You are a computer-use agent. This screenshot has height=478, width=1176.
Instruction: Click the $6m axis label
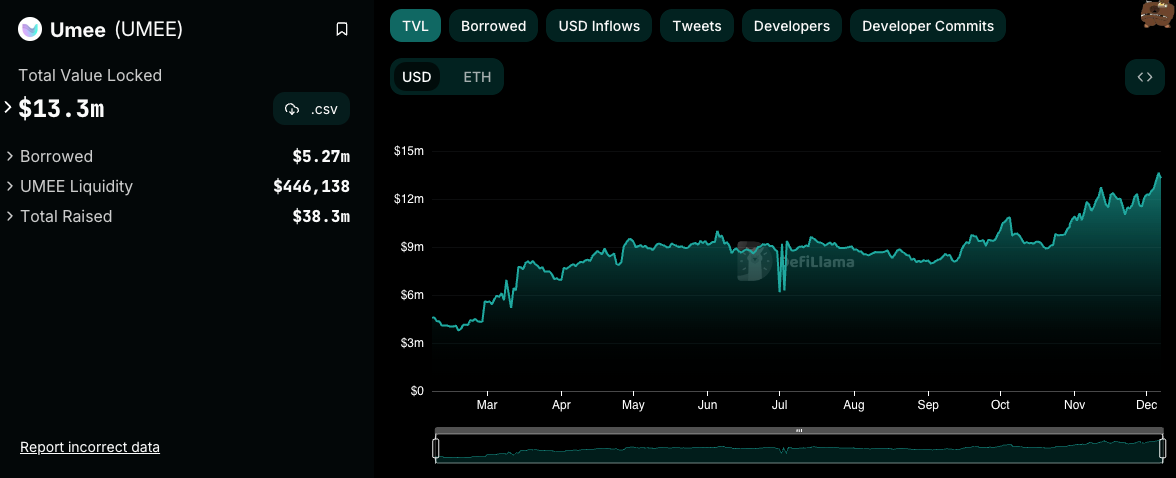[411, 295]
